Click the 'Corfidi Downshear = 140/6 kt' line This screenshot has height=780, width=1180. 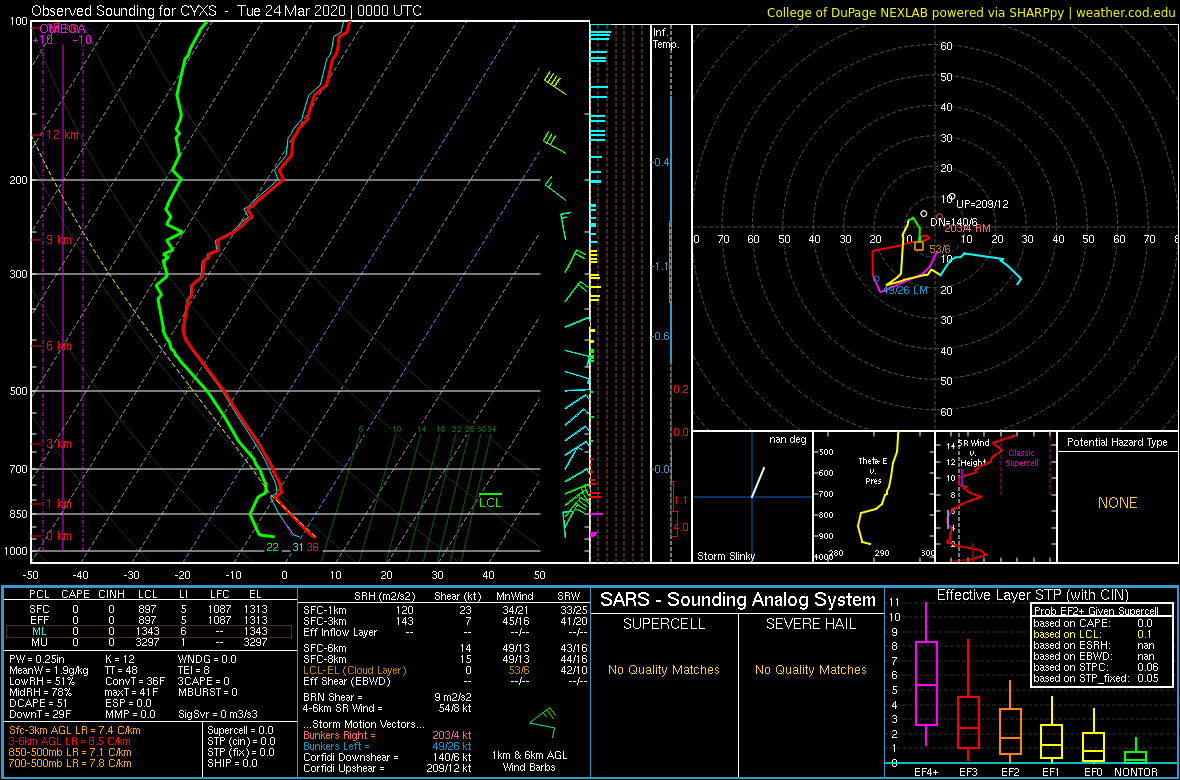tap(387, 757)
